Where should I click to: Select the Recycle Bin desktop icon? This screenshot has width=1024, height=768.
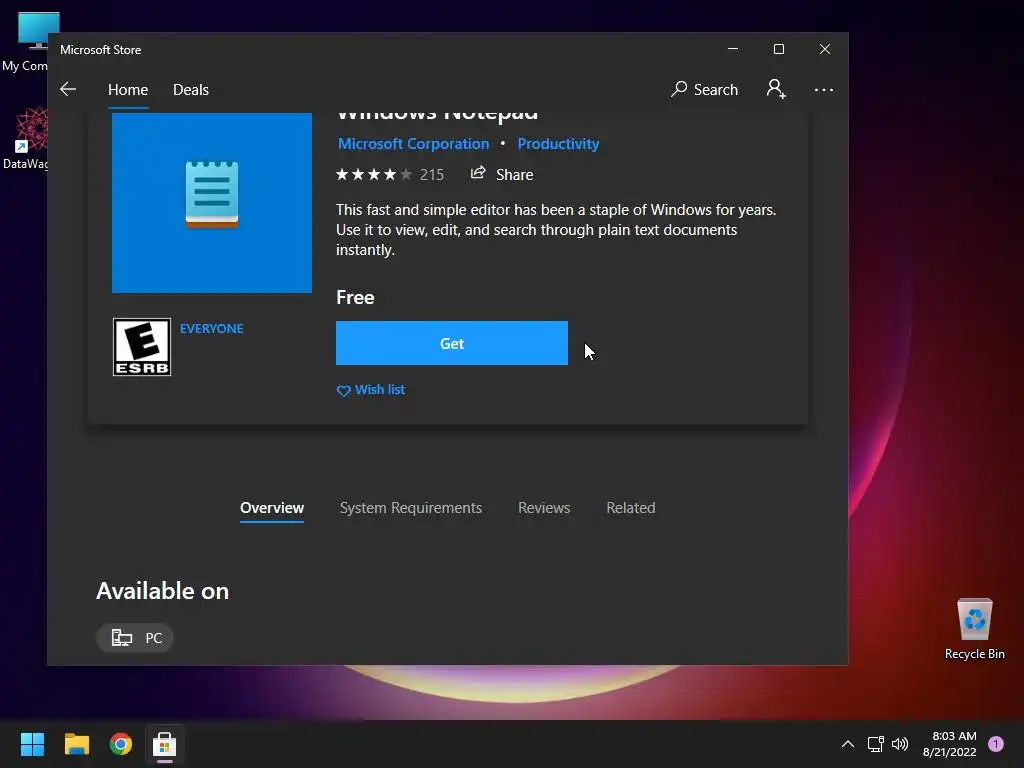pos(974,630)
